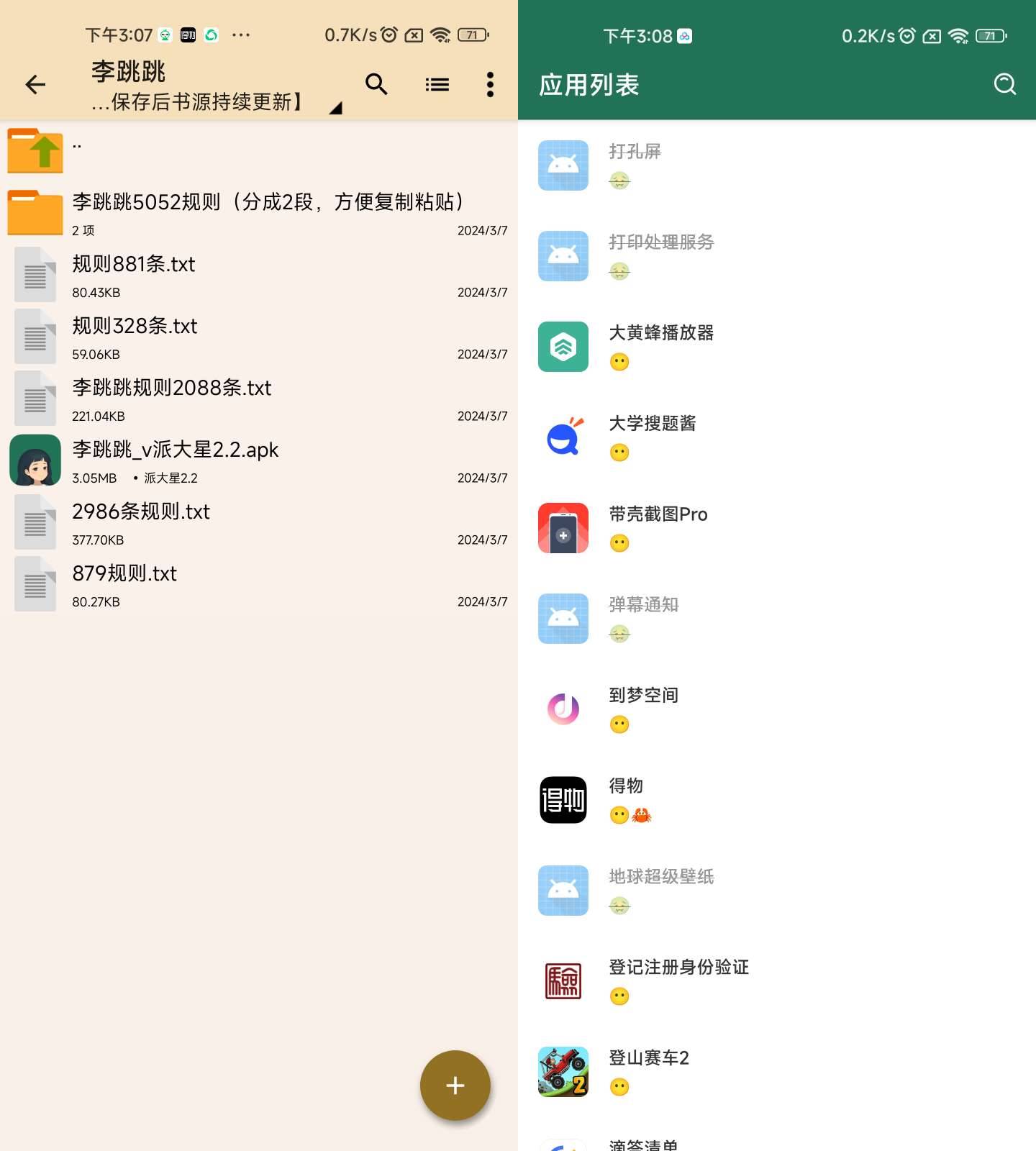The height and width of the screenshot is (1151, 1036).
Task: Tap the back arrow in file manager
Action: tap(35, 85)
